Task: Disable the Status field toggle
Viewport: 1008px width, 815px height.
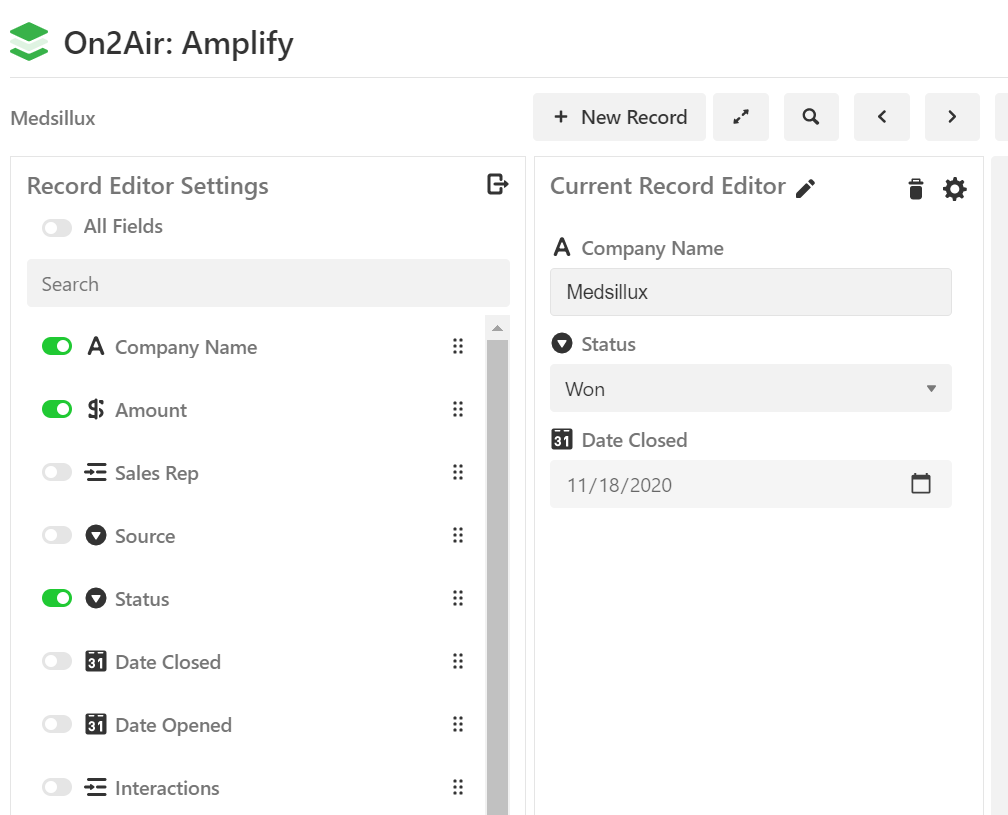Action: coord(57,598)
